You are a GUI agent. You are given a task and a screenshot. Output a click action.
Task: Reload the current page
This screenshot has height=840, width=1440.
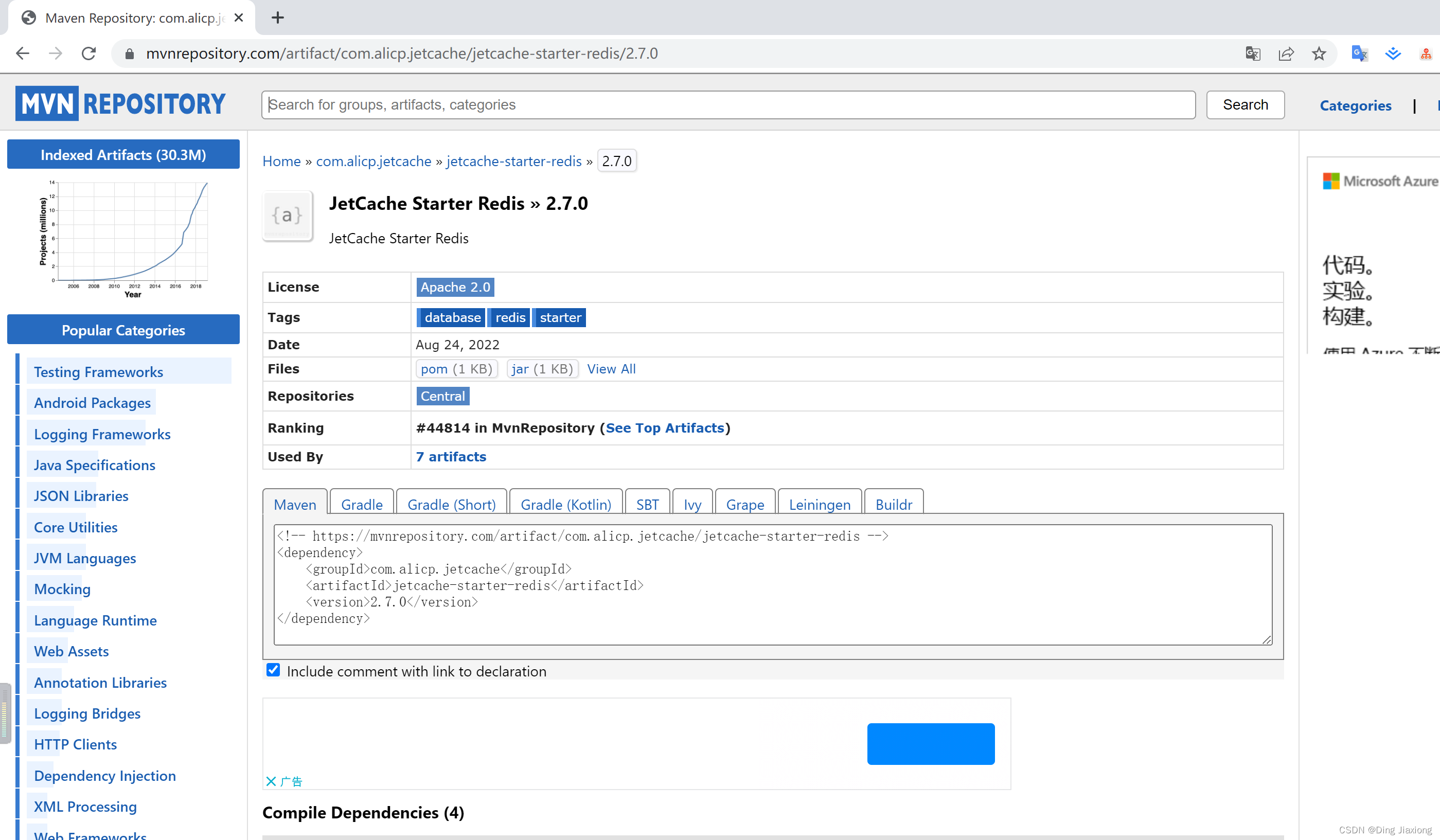[88, 53]
